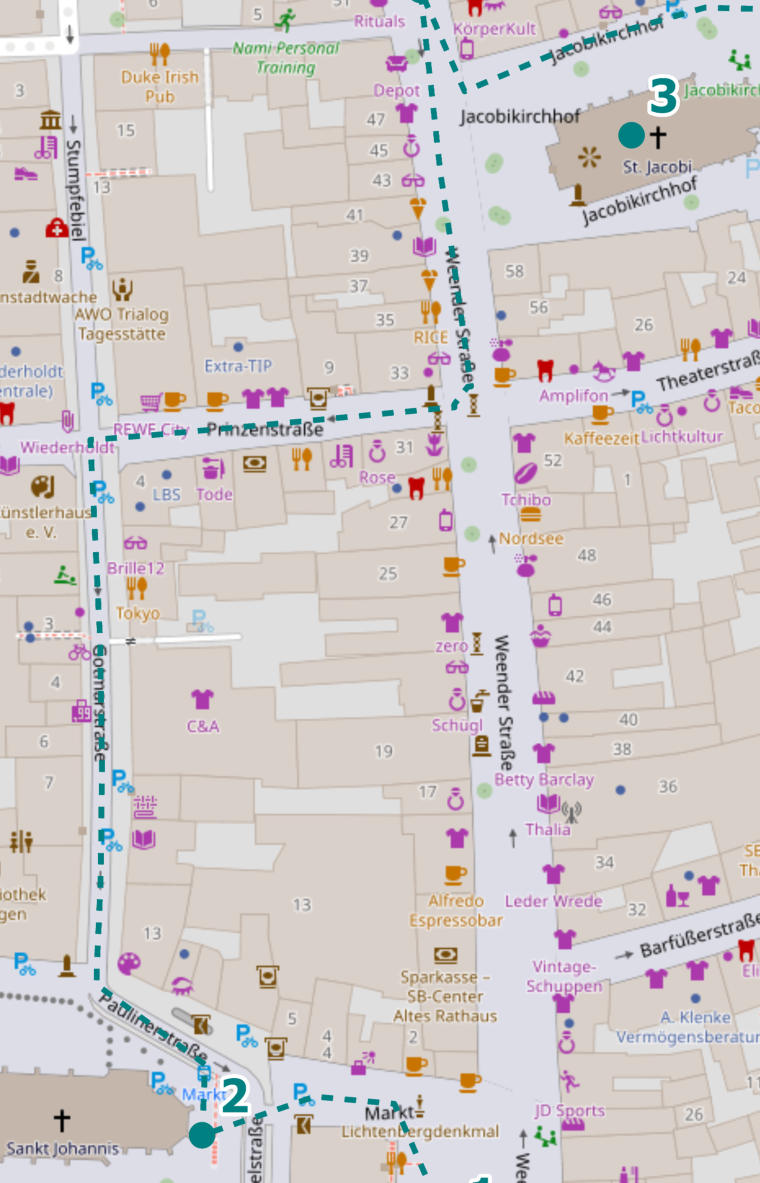Select the bakery bread icon near number 42
The width and height of the screenshot is (760, 1183).
click(x=543, y=698)
